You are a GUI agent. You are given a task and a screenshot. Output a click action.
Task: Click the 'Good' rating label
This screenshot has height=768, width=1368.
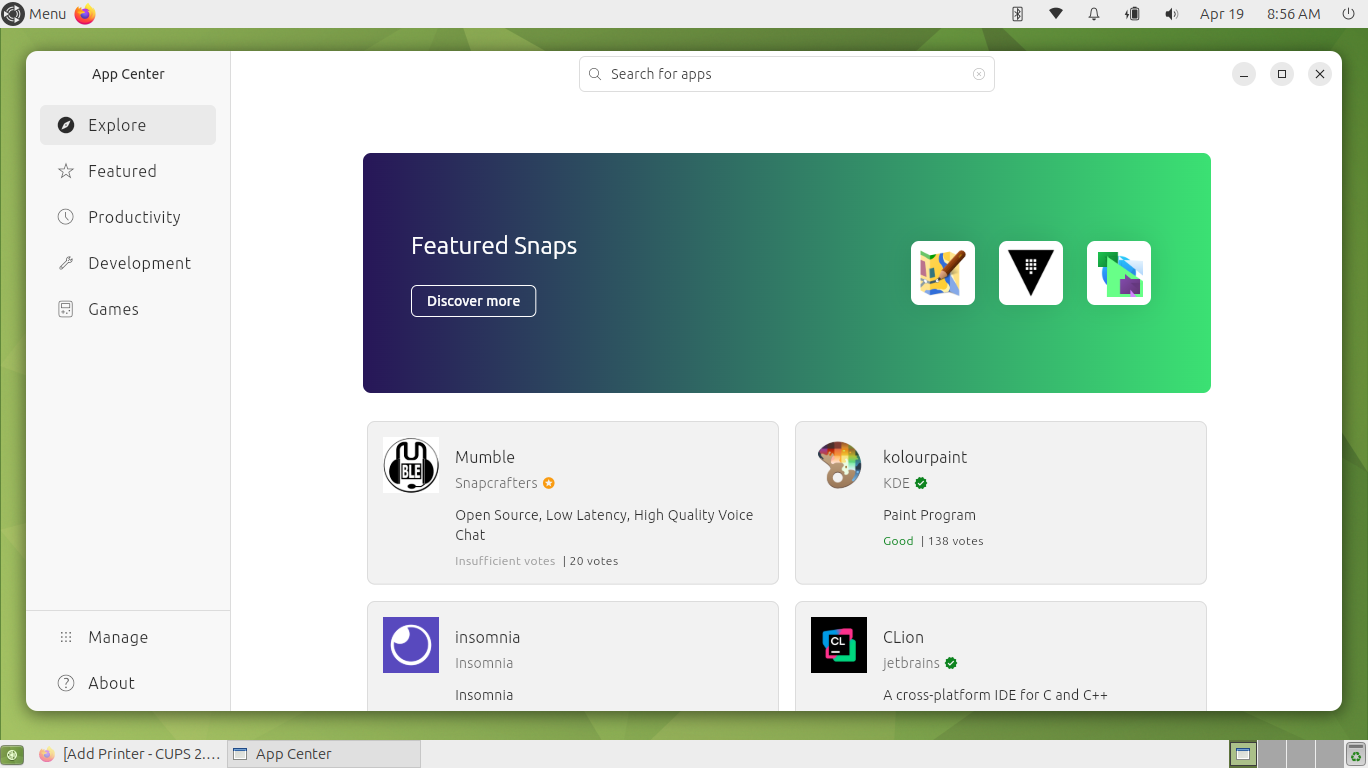coord(898,541)
